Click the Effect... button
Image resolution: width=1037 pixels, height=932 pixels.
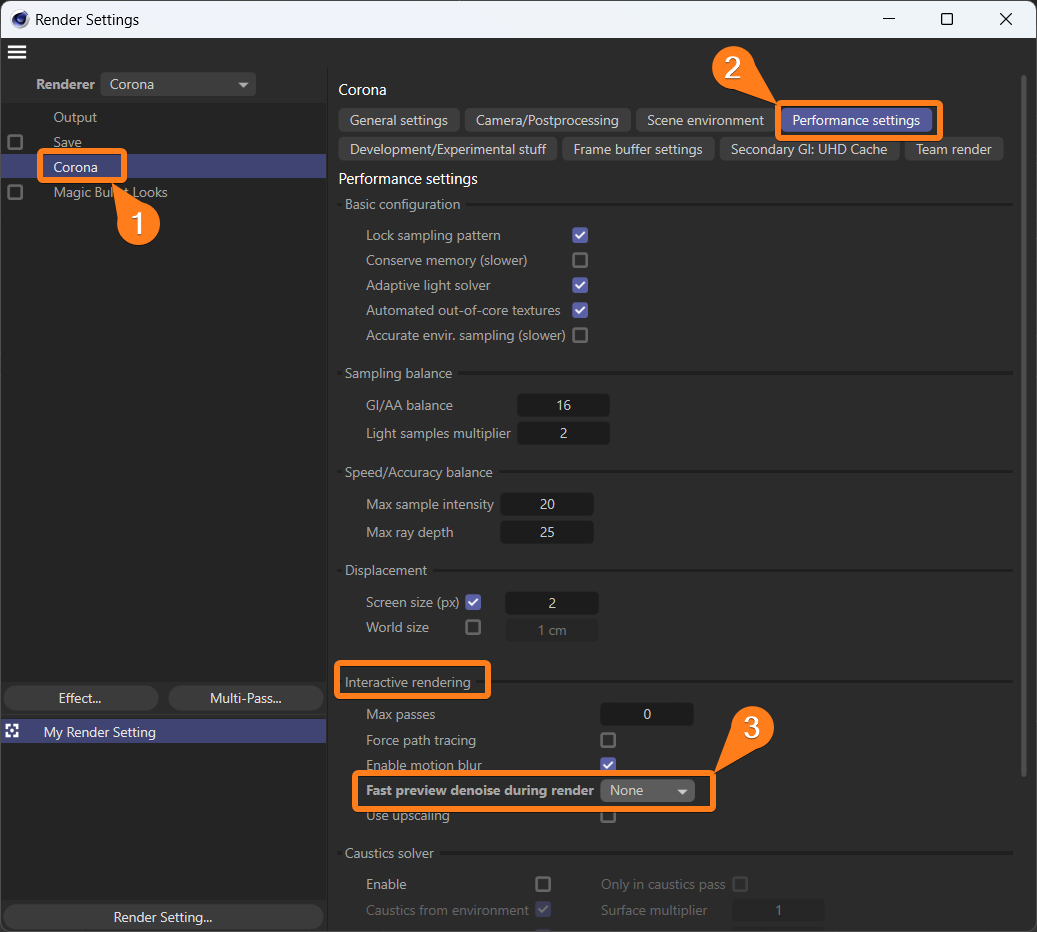pos(80,699)
